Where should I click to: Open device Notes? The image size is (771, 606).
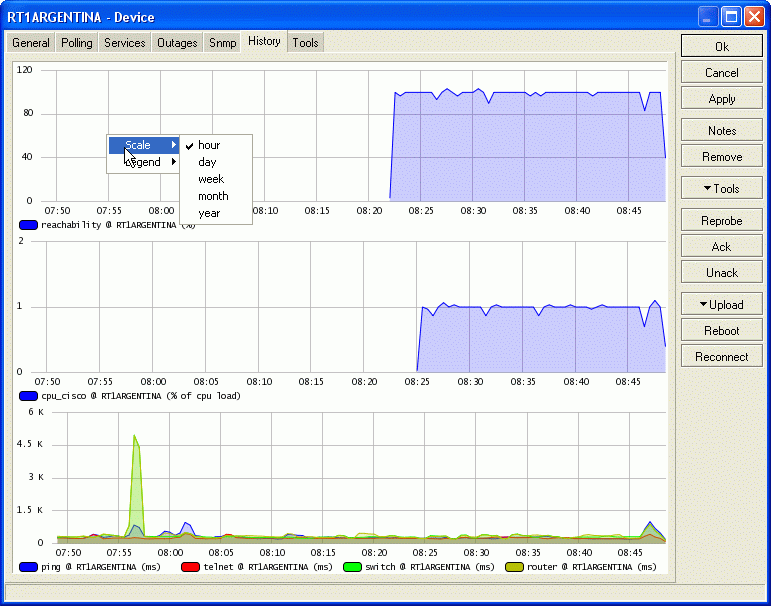point(721,130)
